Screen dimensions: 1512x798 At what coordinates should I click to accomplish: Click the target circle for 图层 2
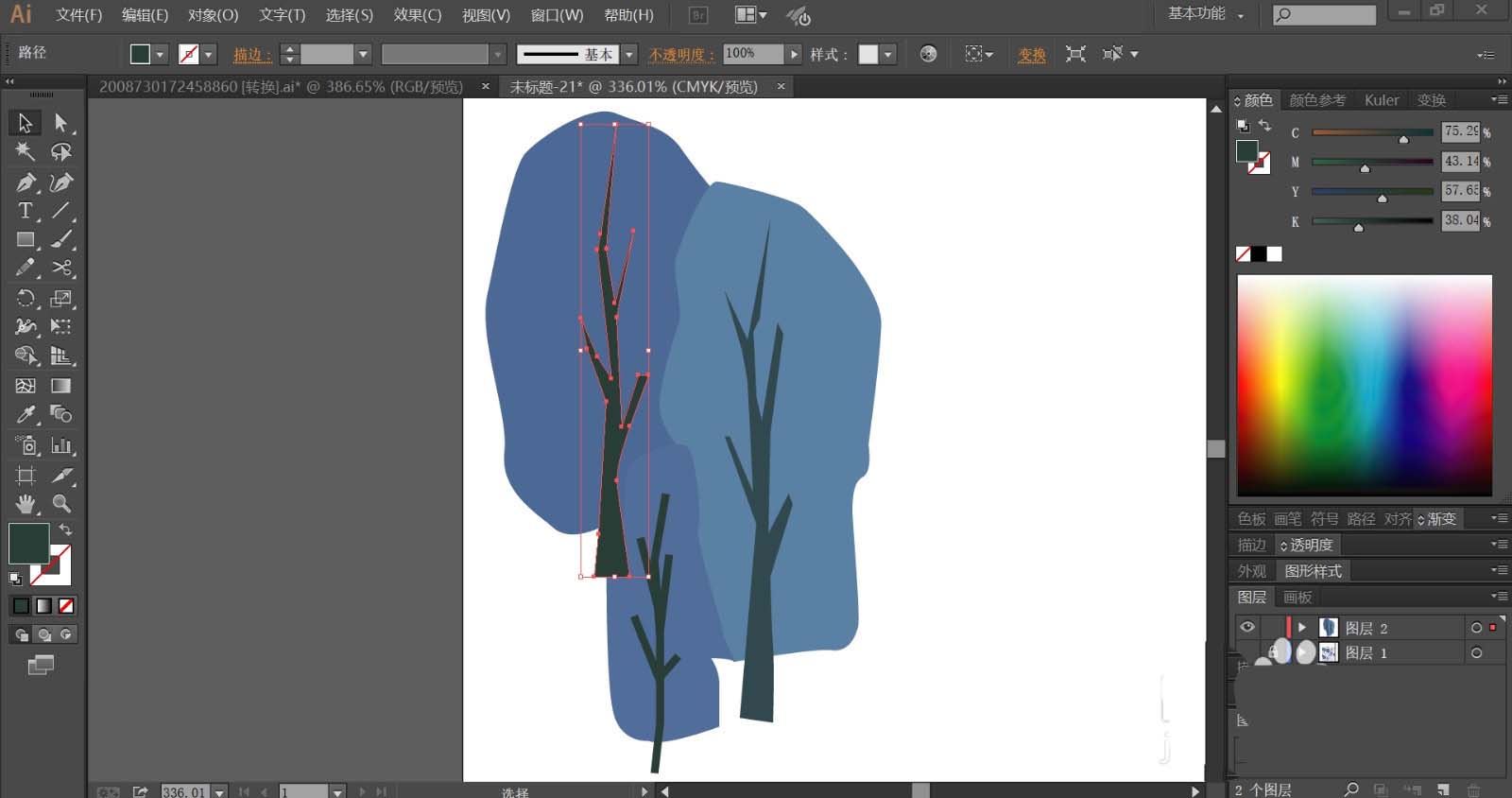(1476, 628)
